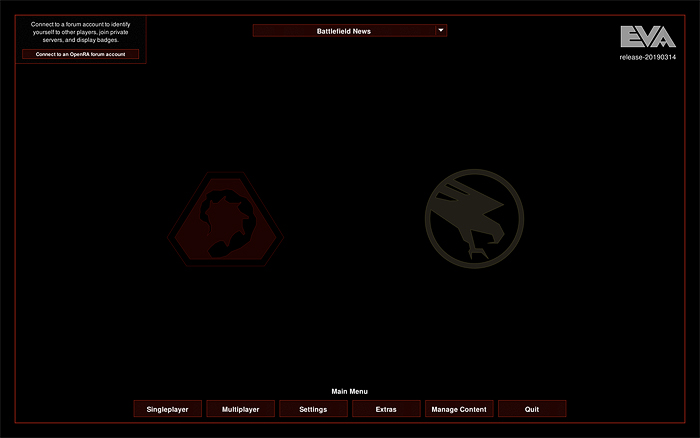This screenshot has height=438, width=700.
Task: Click the letter A in the EVA logo
Action: tap(666, 37)
